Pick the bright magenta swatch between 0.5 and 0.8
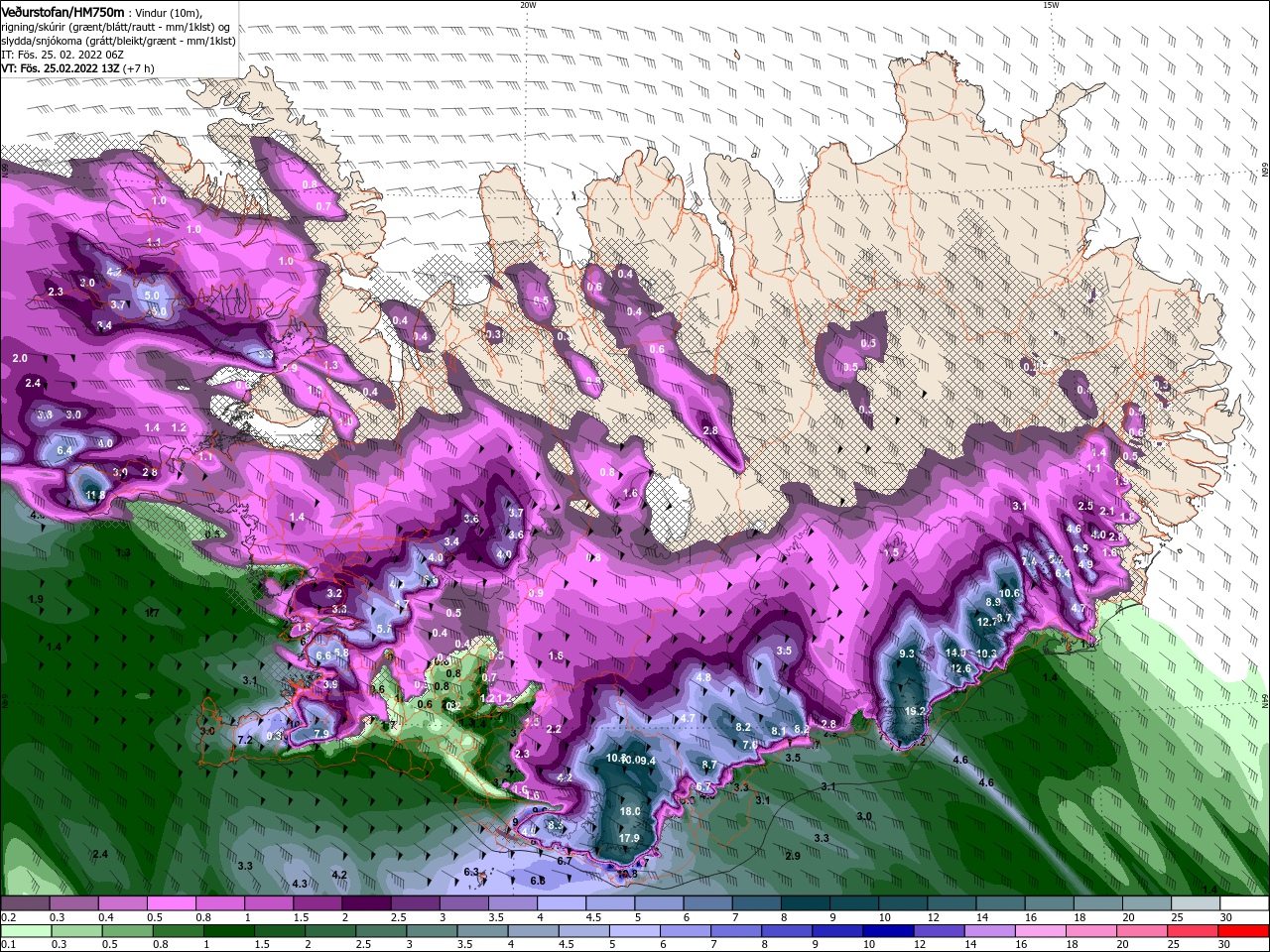Image resolution: width=1270 pixels, height=952 pixels. pos(171,903)
